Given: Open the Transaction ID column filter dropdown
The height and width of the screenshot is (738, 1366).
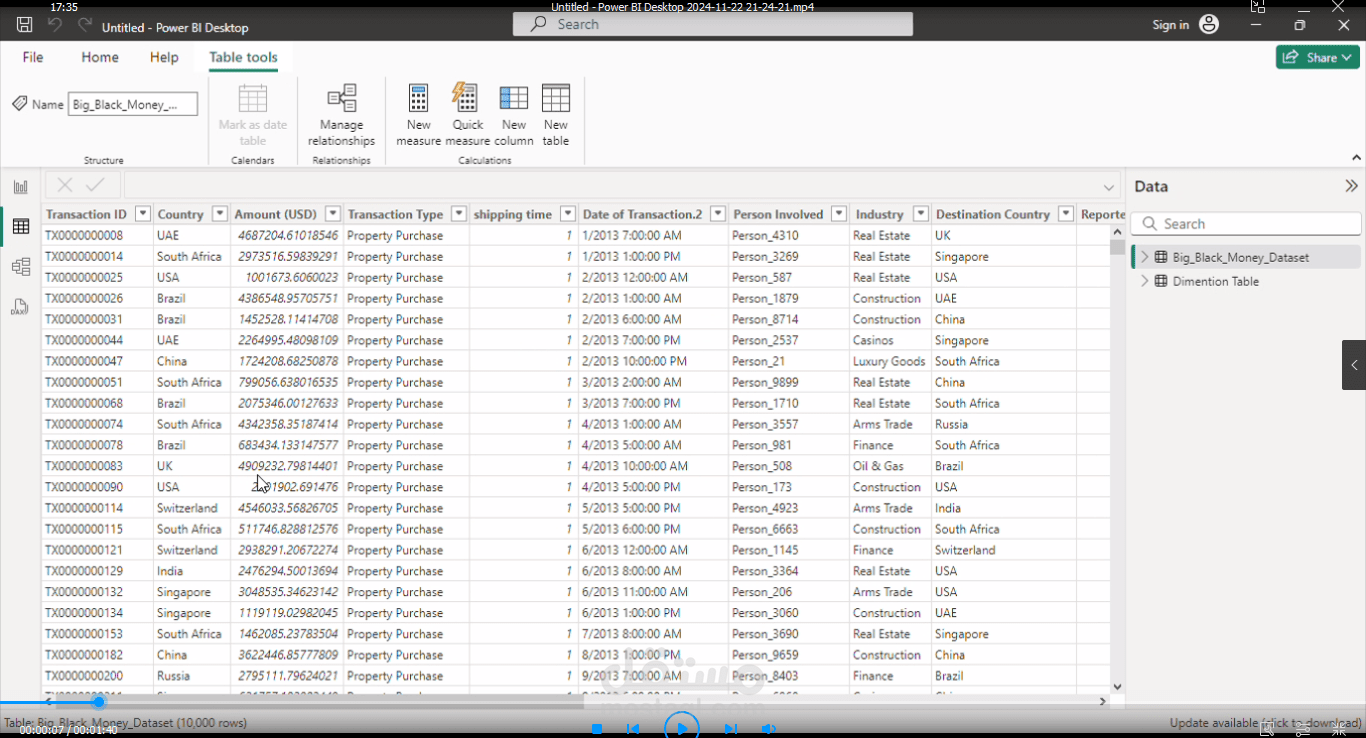Looking at the screenshot, I should [143, 214].
